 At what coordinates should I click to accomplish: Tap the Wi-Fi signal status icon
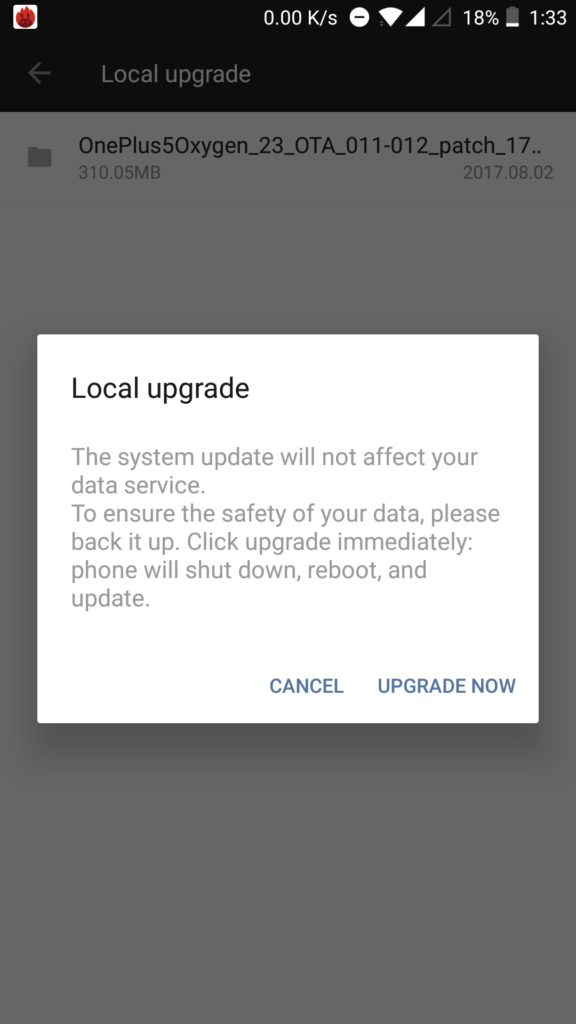pyautogui.click(x=390, y=18)
